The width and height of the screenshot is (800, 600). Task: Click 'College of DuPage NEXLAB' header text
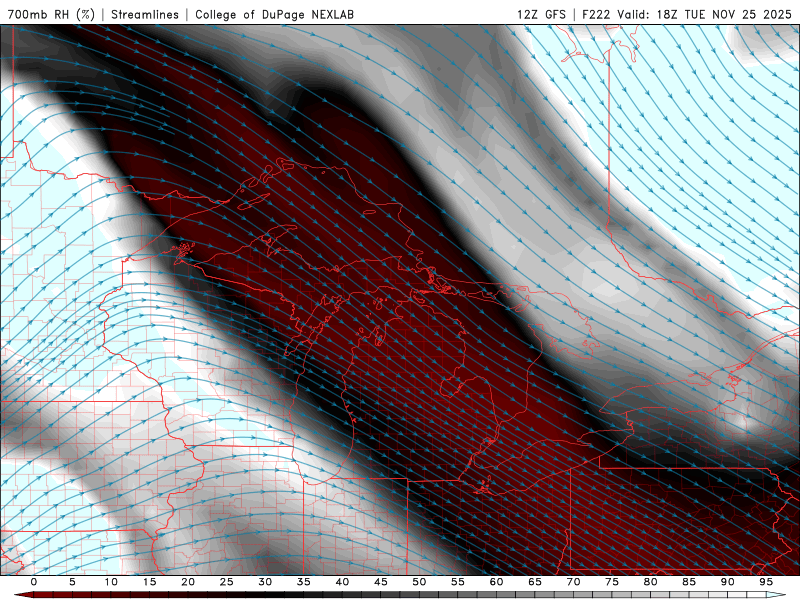click(274, 14)
